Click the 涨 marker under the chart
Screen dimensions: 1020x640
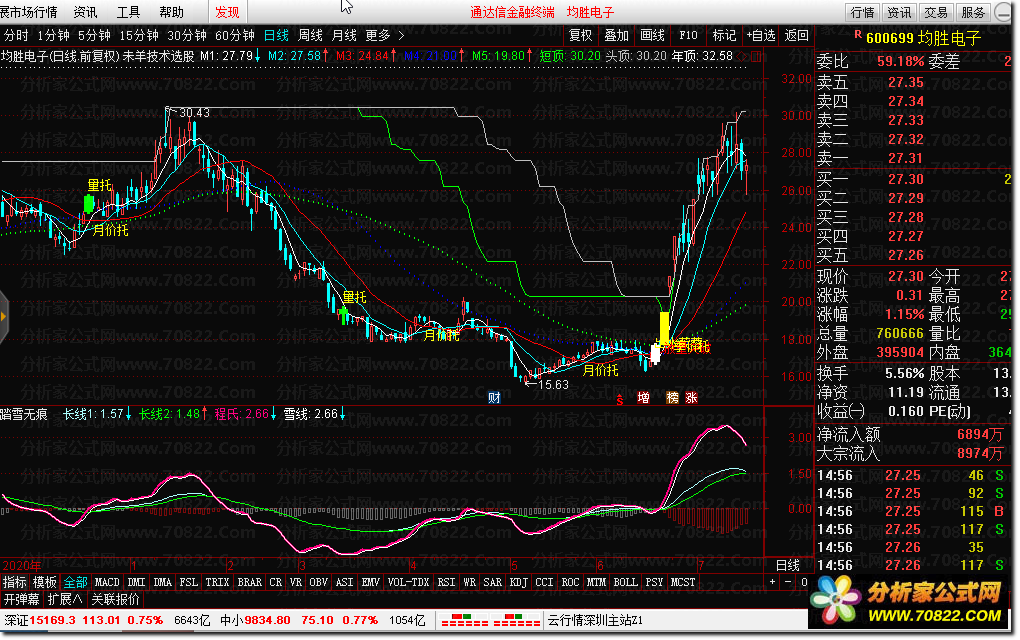pos(691,397)
